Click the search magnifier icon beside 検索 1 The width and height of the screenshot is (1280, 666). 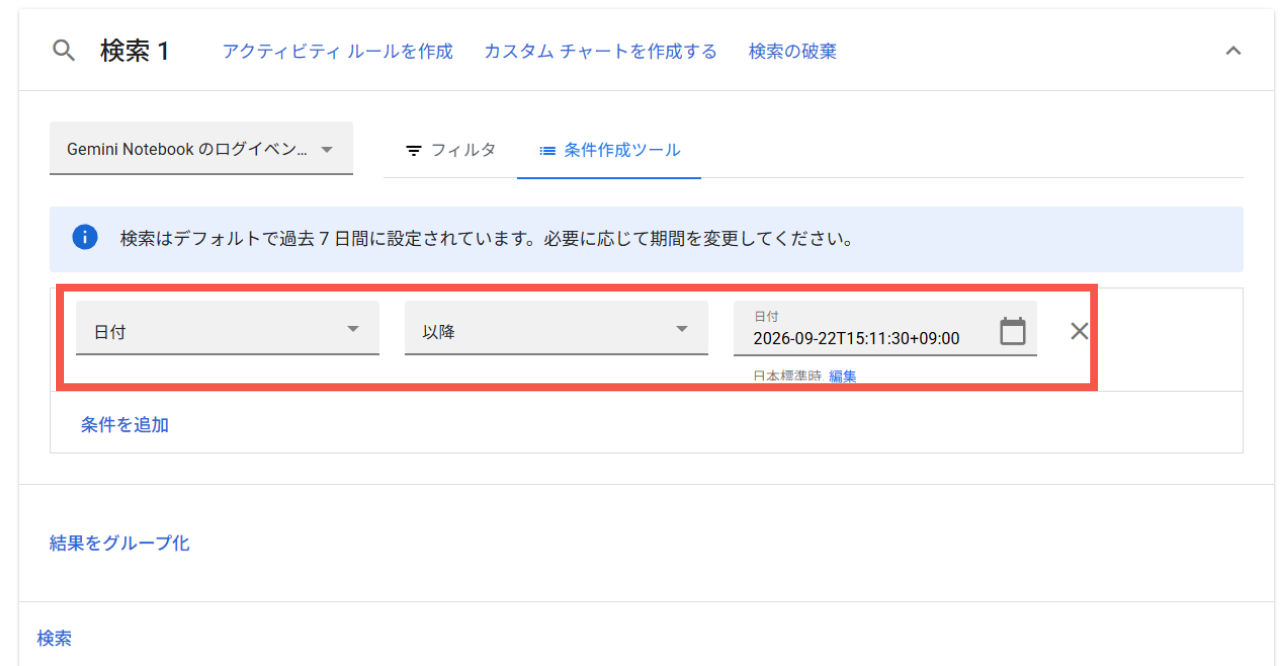point(64,51)
